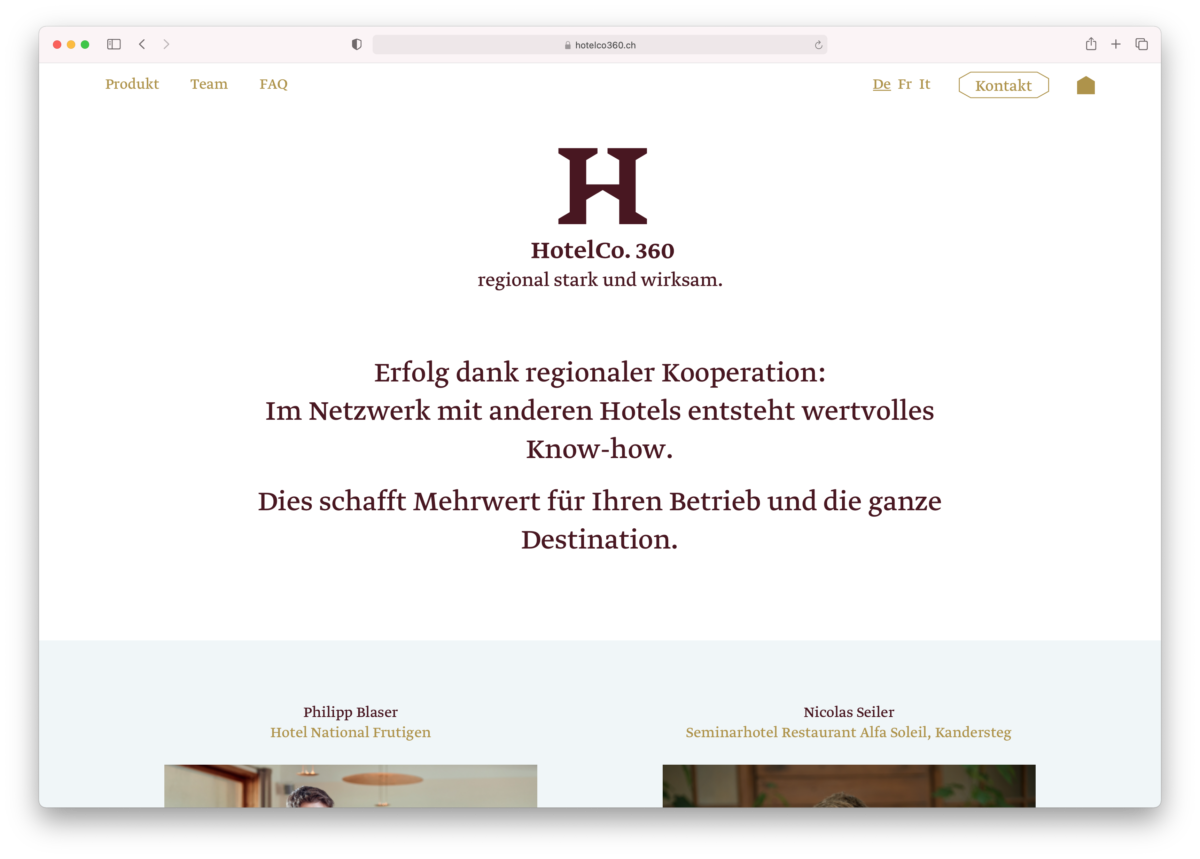Switch the language to Italian (It)
Image resolution: width=1200 pixels, height=859 pixels.
[x=924, y=84]
